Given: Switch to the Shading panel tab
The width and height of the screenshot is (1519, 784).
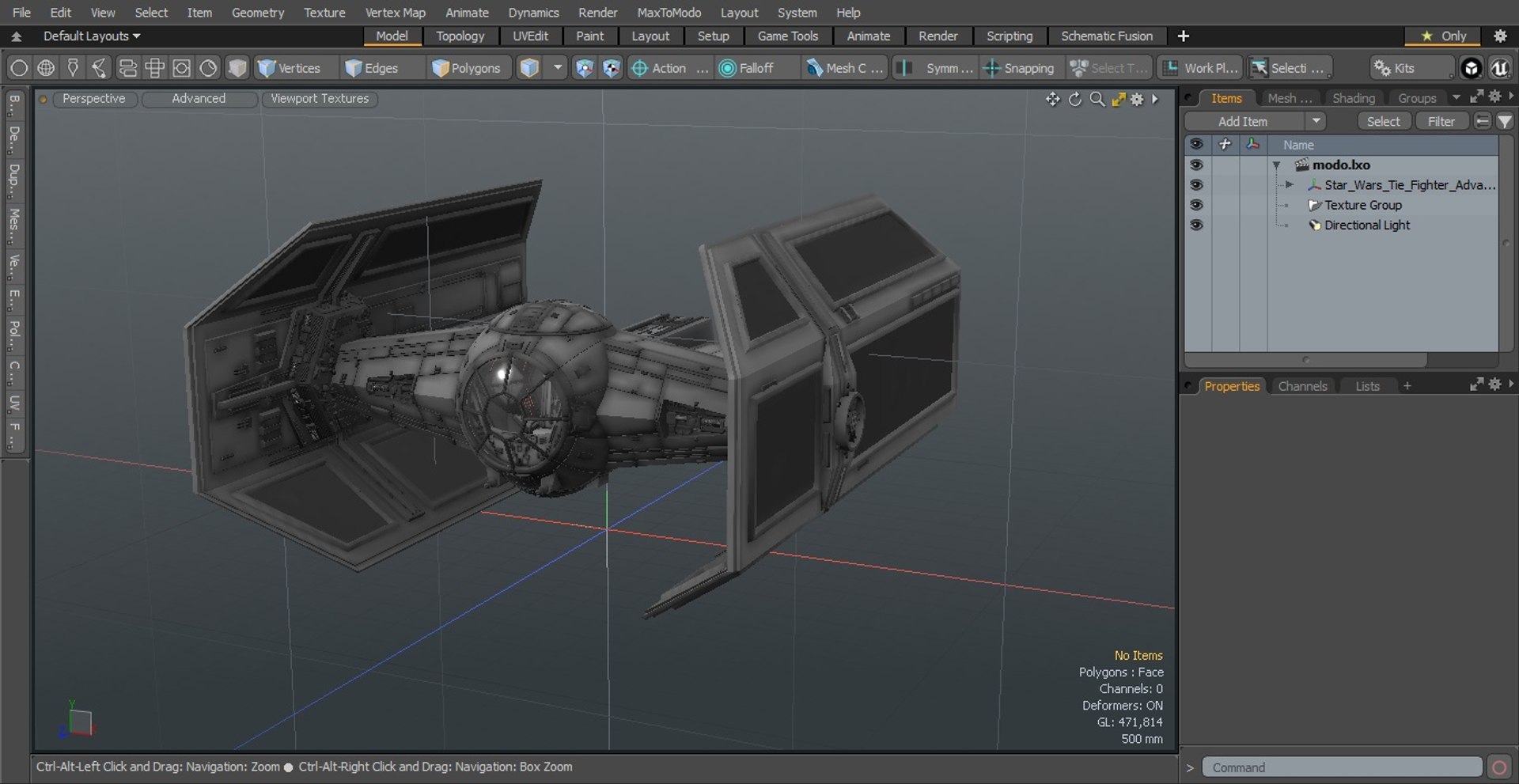Looking at the screenshot, I should click(x=1353, y=98).
